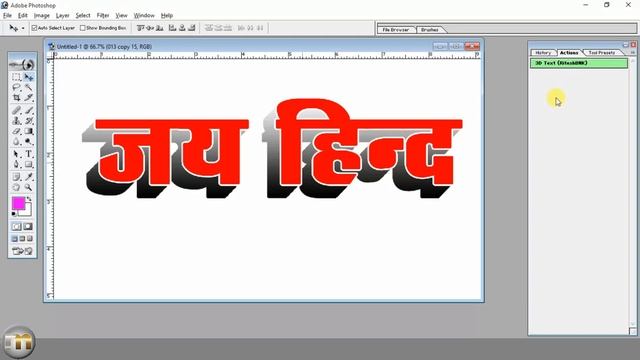Click the magenta foreground color swatch
Screen dimensions: 640x360
click(18, 203)
